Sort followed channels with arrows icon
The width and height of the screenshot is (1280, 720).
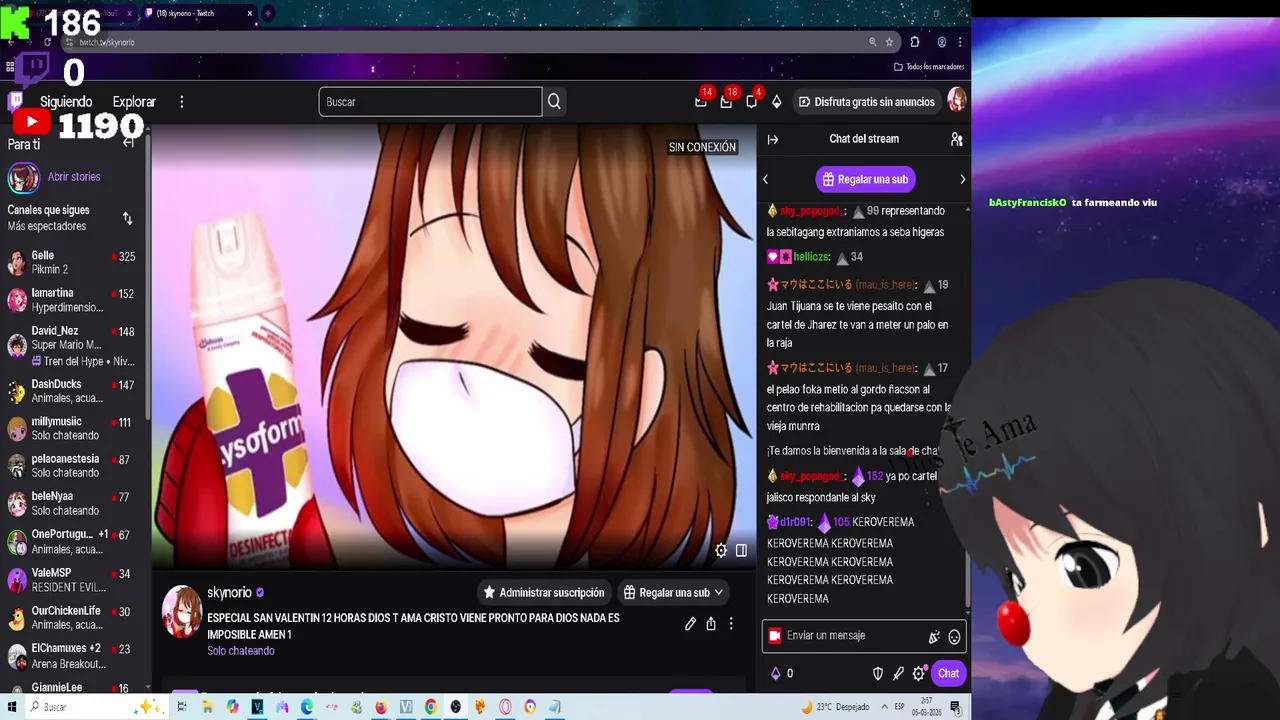(127, 218)
